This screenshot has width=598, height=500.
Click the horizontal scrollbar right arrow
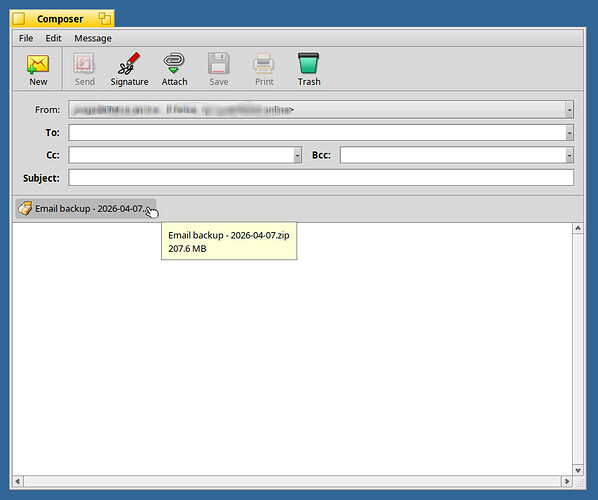567,481
